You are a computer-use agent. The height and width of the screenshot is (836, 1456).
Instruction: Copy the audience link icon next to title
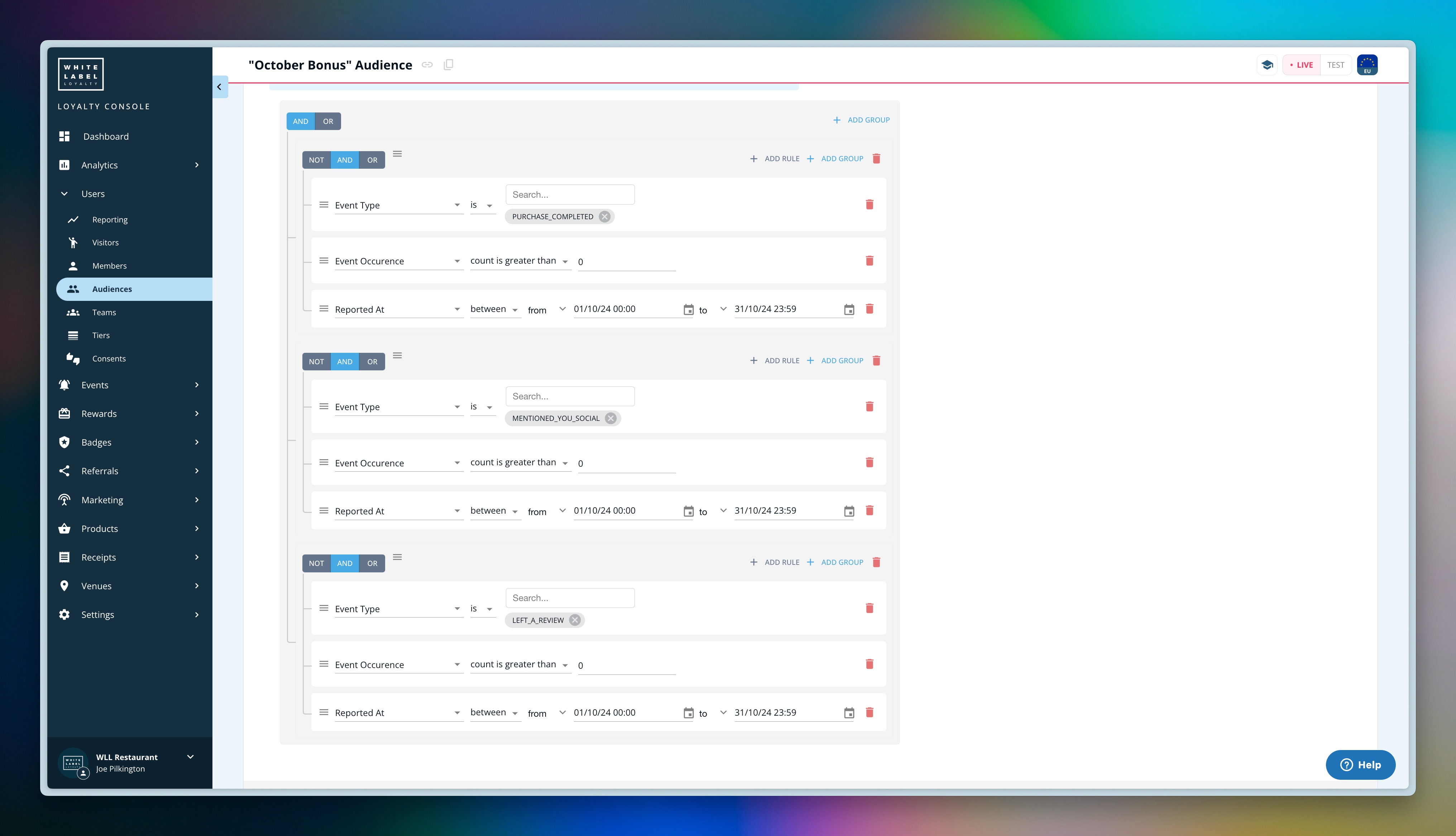click(x=427, y=65)
